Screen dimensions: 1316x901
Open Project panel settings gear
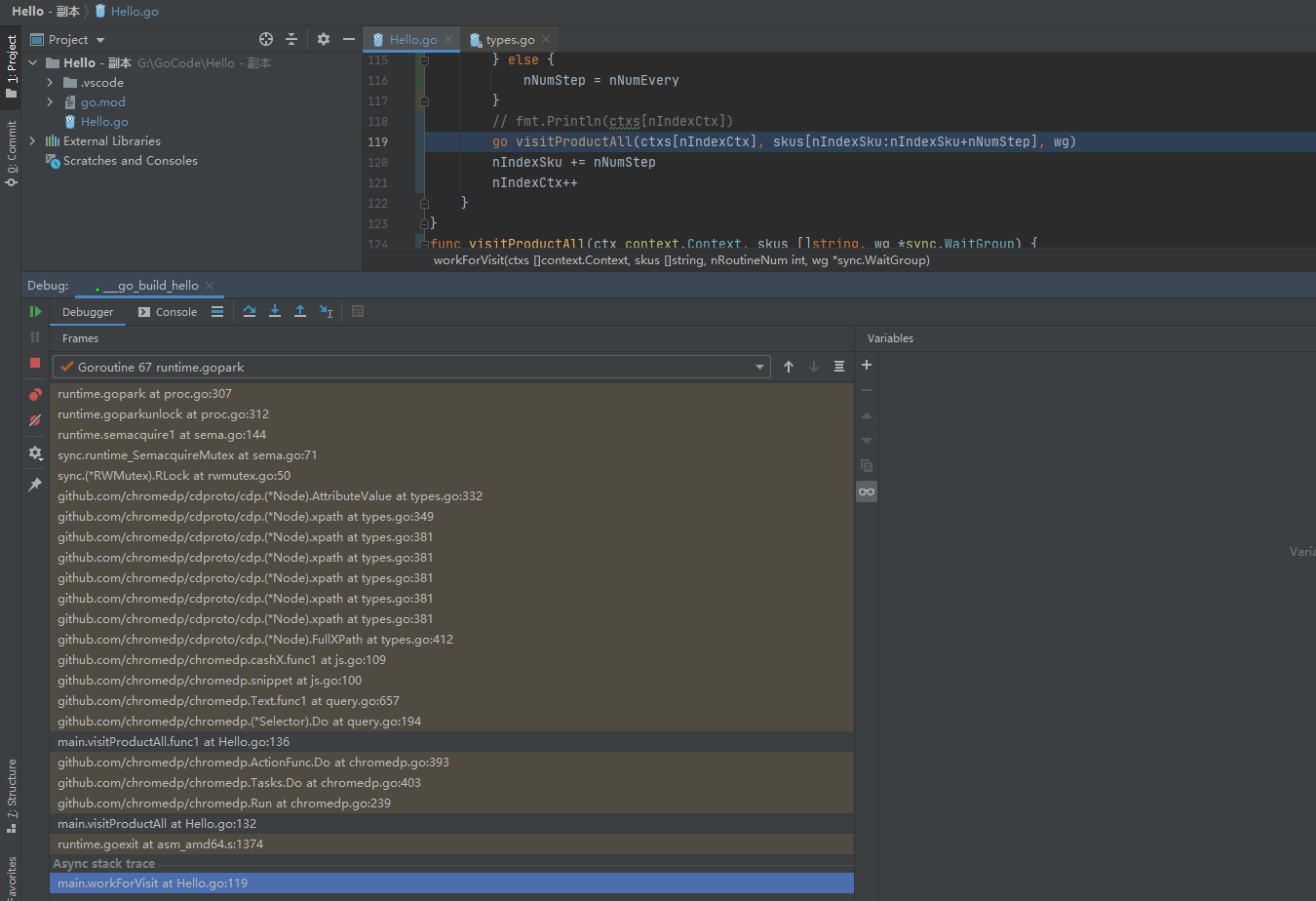pos(324,39)
